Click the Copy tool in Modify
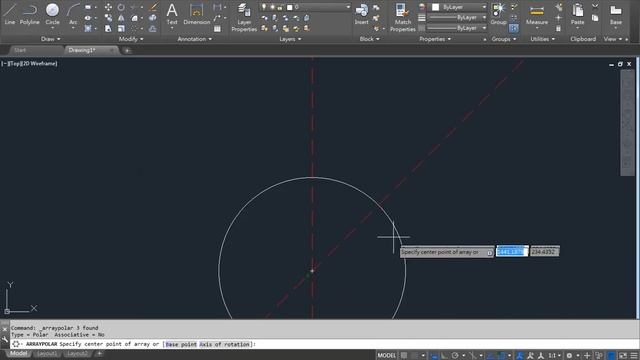Viewport: 640px width, 360px height. pyautogui.click(x=108, y=18)
